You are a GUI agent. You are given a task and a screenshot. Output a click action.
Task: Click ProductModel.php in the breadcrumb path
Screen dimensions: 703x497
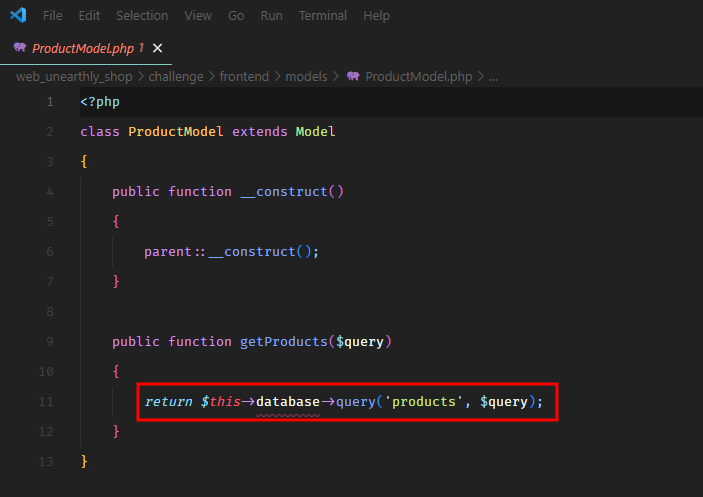(x=419, y=76)
